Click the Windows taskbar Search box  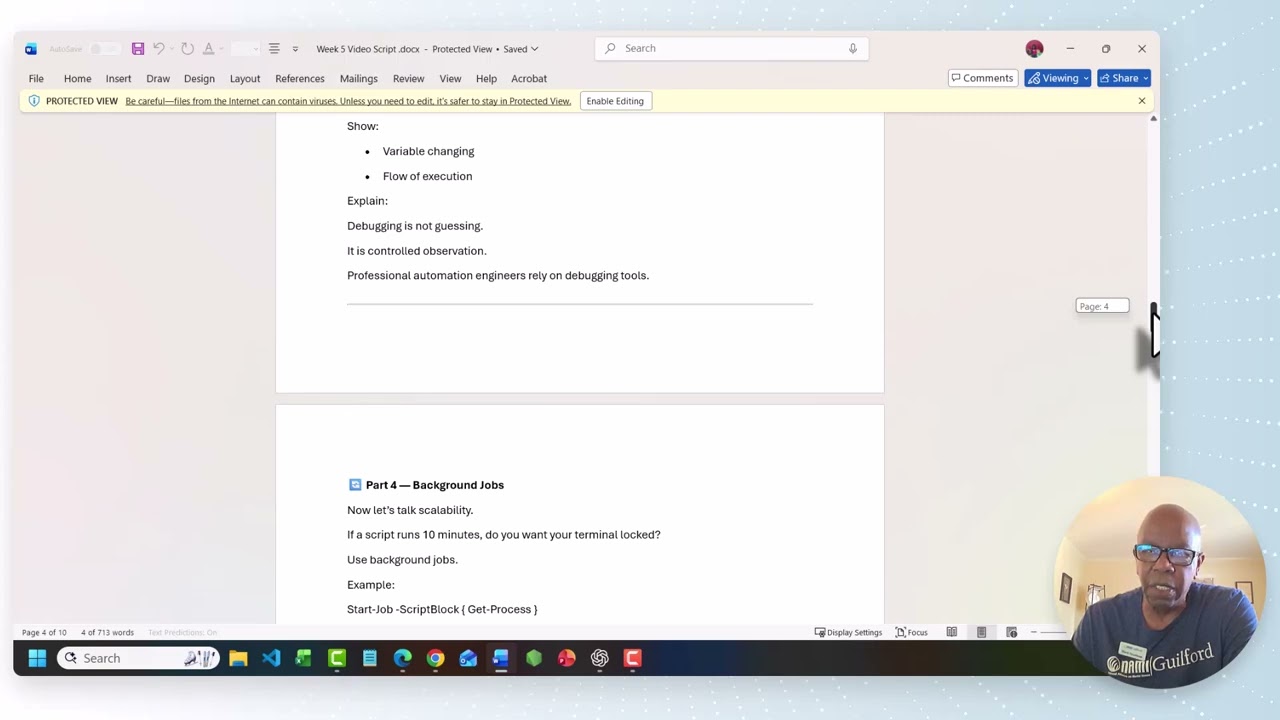click(138, 658)
